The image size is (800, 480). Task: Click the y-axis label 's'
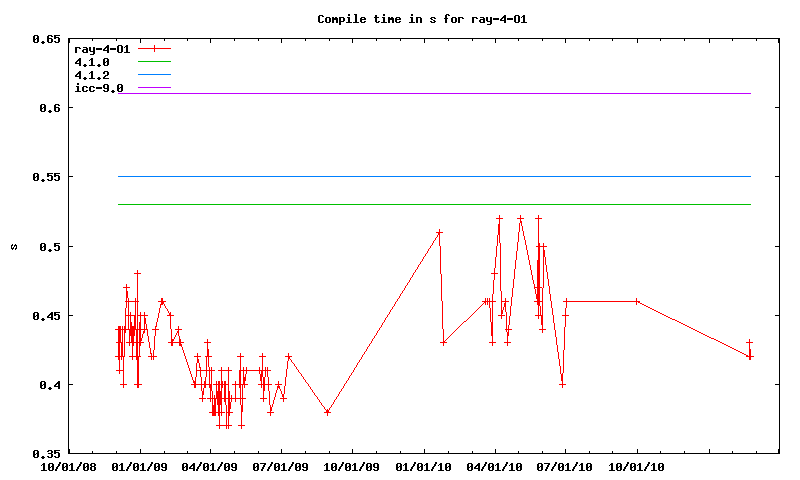13,247
